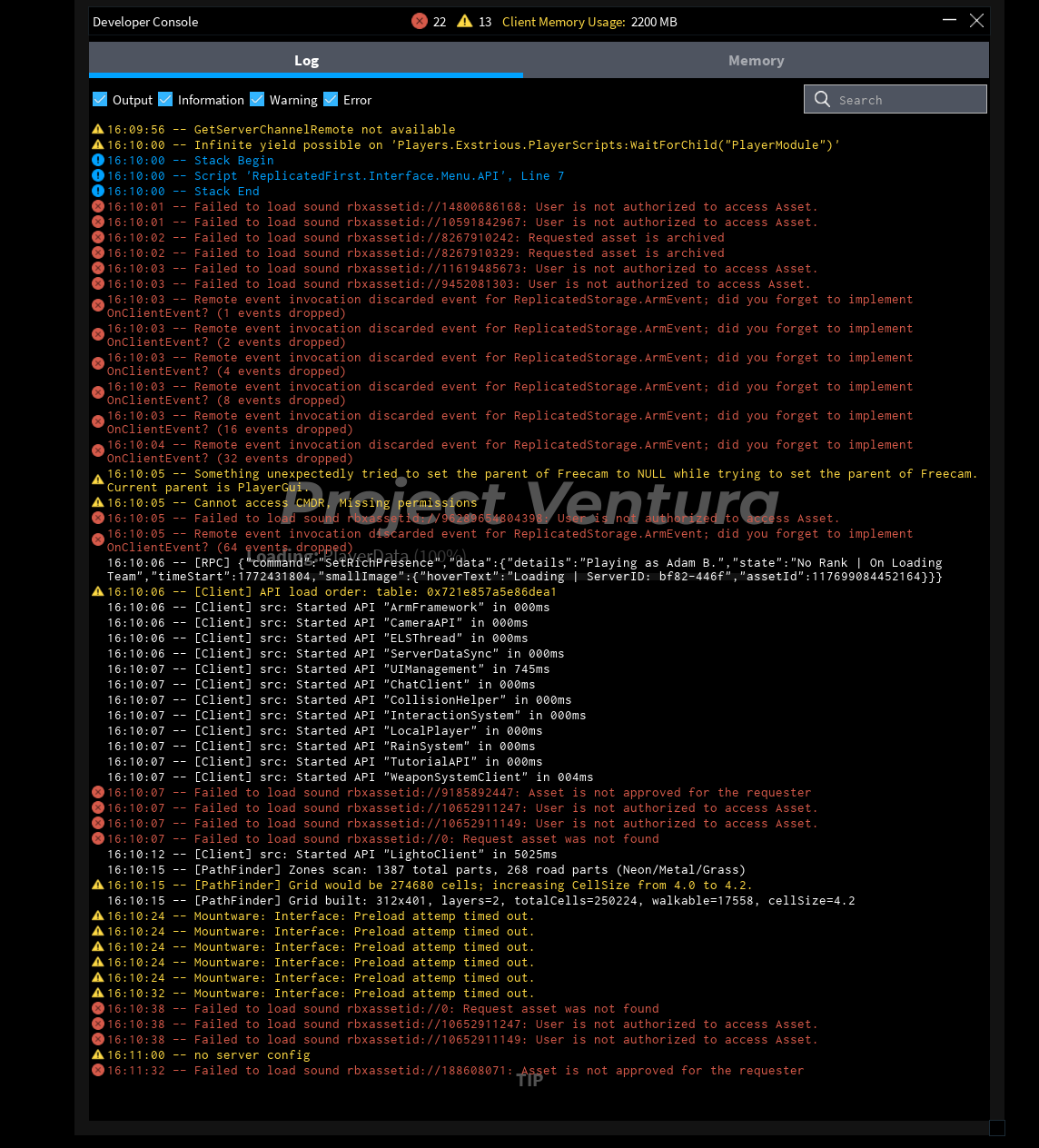Viewport: 1039px width, 1148px height.
Task: Disable the Warning filter checkbox
Action: (x=257, y=99)
